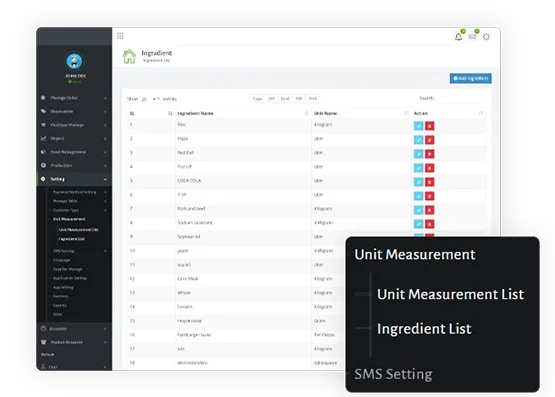
Task: Click the Report chart sidebar icon
Action: click(43, 138)
